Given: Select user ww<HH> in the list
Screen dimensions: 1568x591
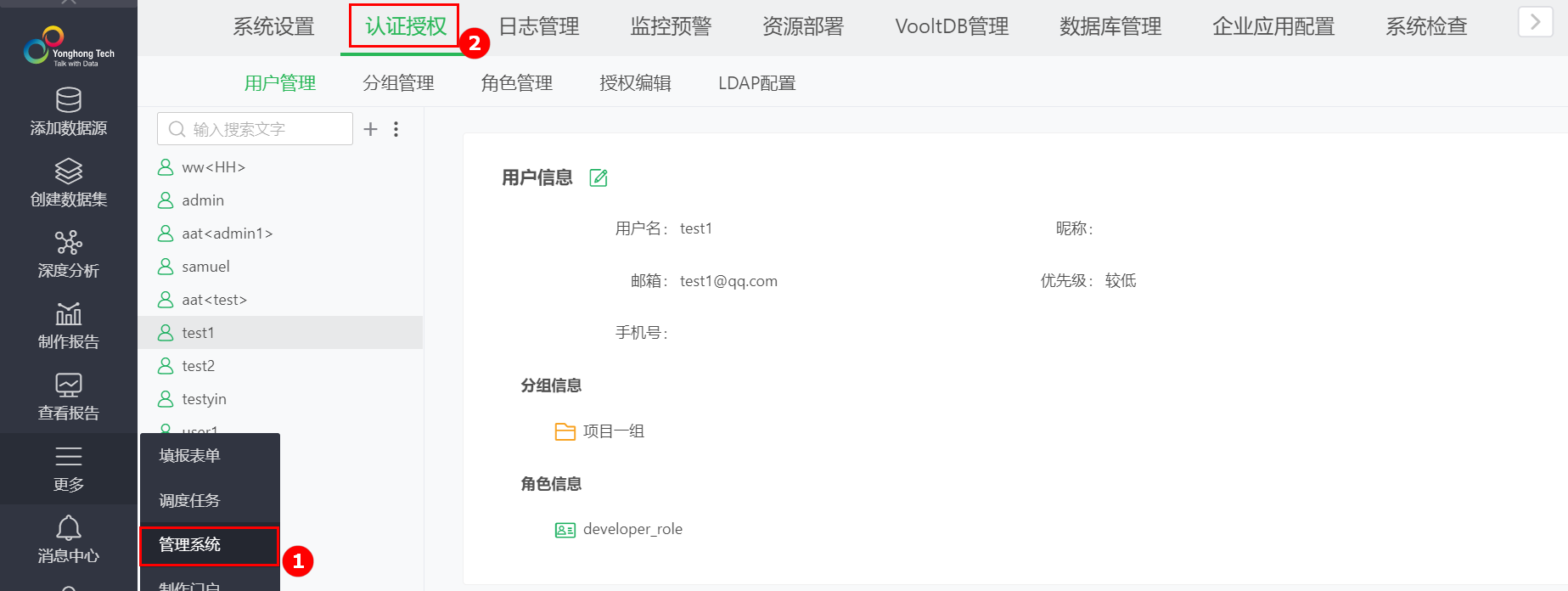Looking at the screenshot, I should pyautogui.click(x=280, y=167).
